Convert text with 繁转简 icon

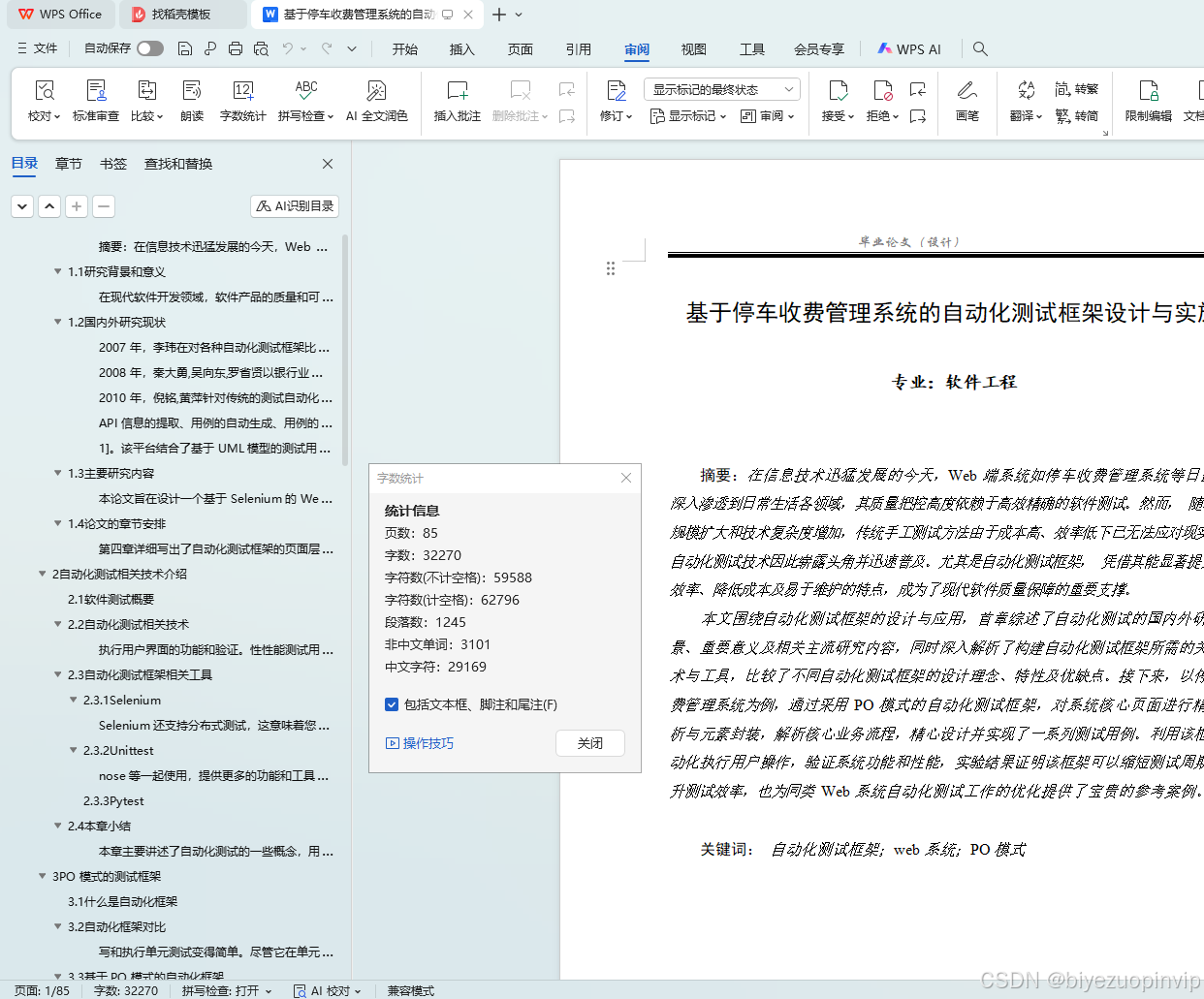pyautogui.click(x=1076, y=114)
